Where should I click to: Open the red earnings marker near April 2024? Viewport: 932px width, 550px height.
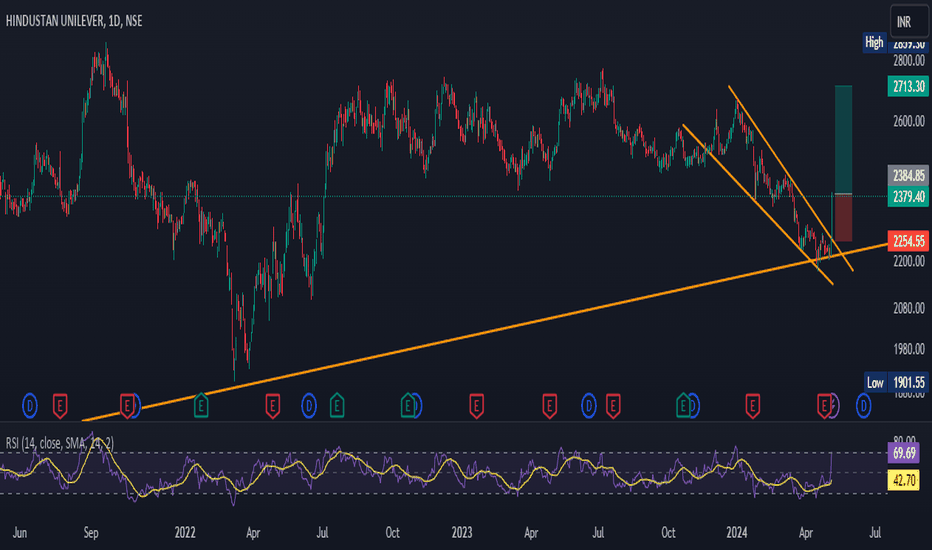[823, 406]
